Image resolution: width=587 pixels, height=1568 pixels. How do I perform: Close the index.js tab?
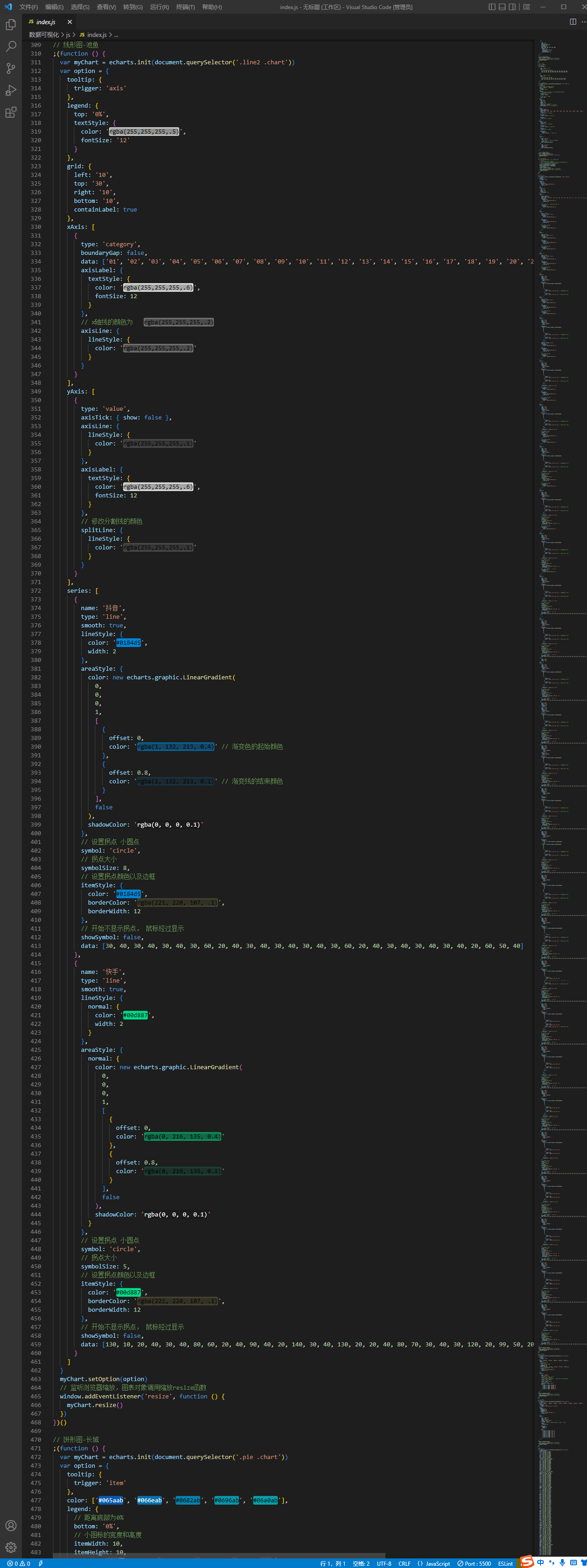pyautogui.click(x=69, y=22)
